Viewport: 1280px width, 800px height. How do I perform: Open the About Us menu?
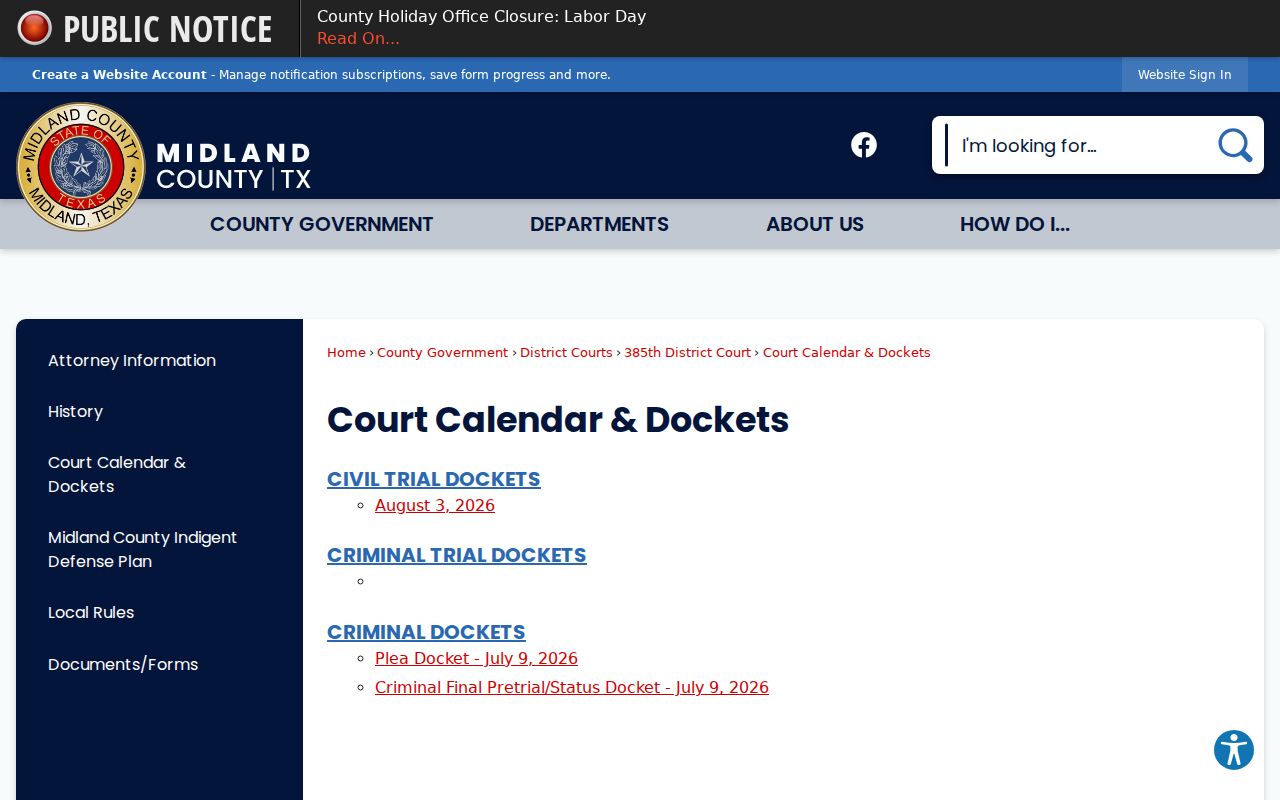click(815, 224)
